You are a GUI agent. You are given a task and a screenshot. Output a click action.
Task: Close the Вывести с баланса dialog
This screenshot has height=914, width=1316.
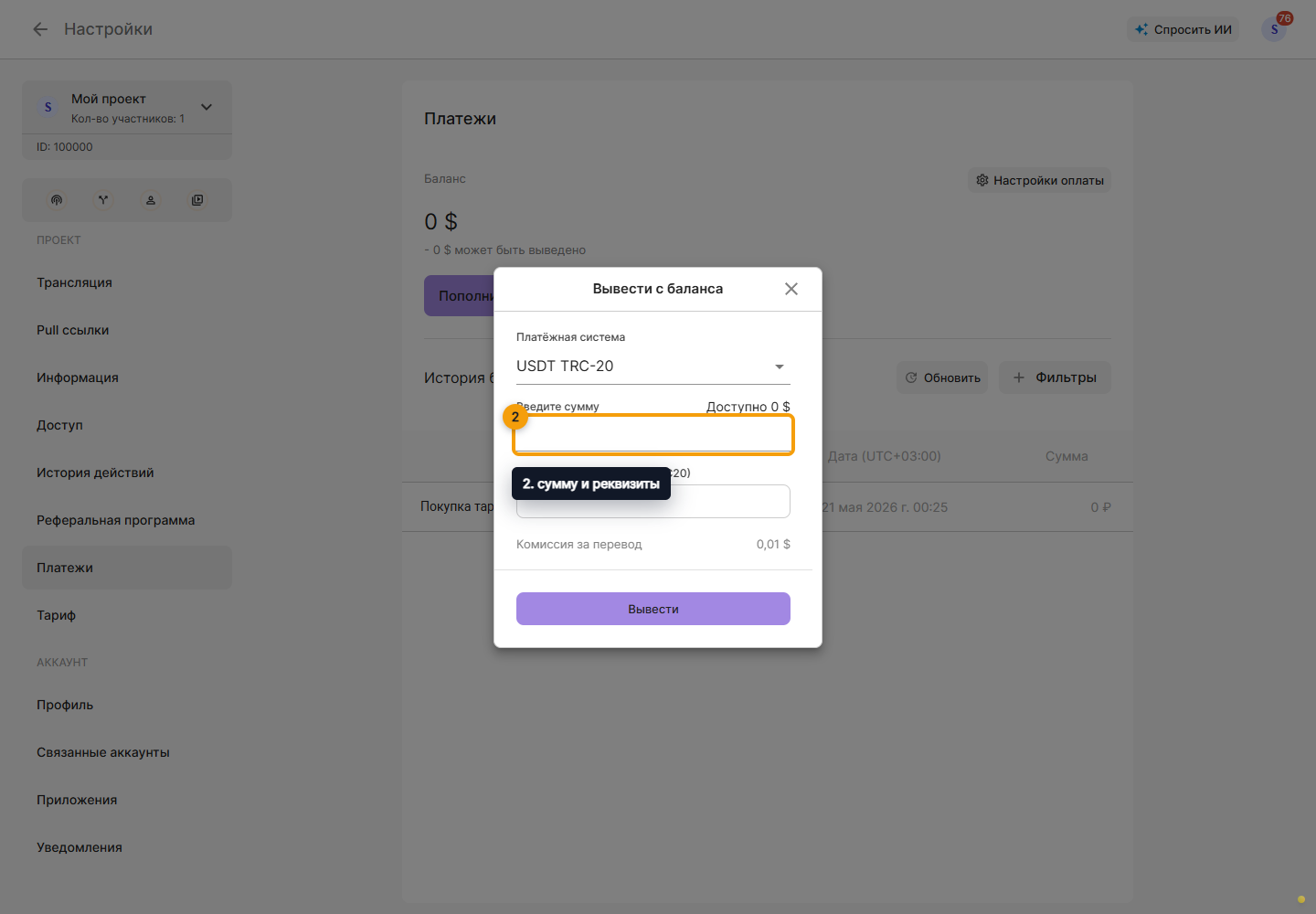coord(791,289)
